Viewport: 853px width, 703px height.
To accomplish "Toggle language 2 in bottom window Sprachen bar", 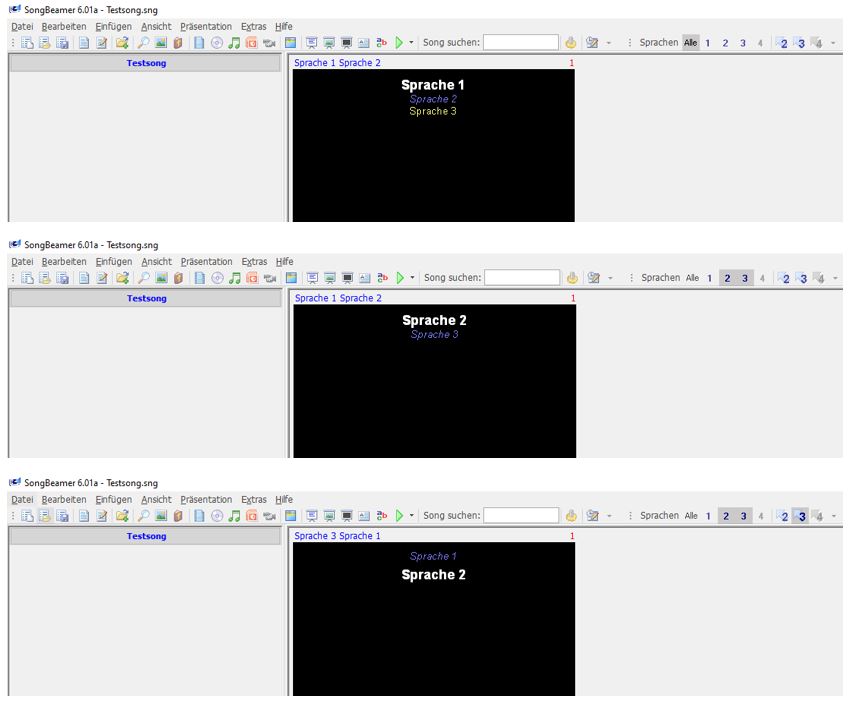I will click(726, 516).
